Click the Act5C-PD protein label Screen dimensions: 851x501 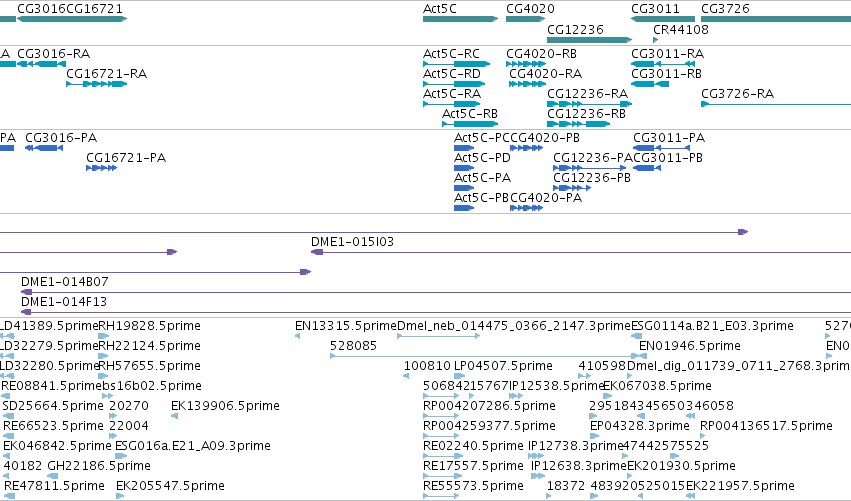tap(482, 158)
